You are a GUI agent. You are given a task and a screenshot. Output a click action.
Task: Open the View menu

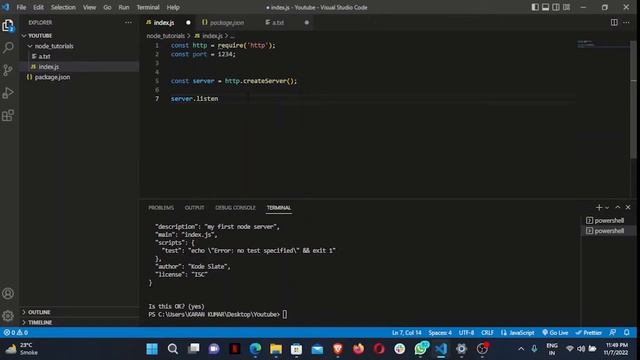click(x=89, y=7)
